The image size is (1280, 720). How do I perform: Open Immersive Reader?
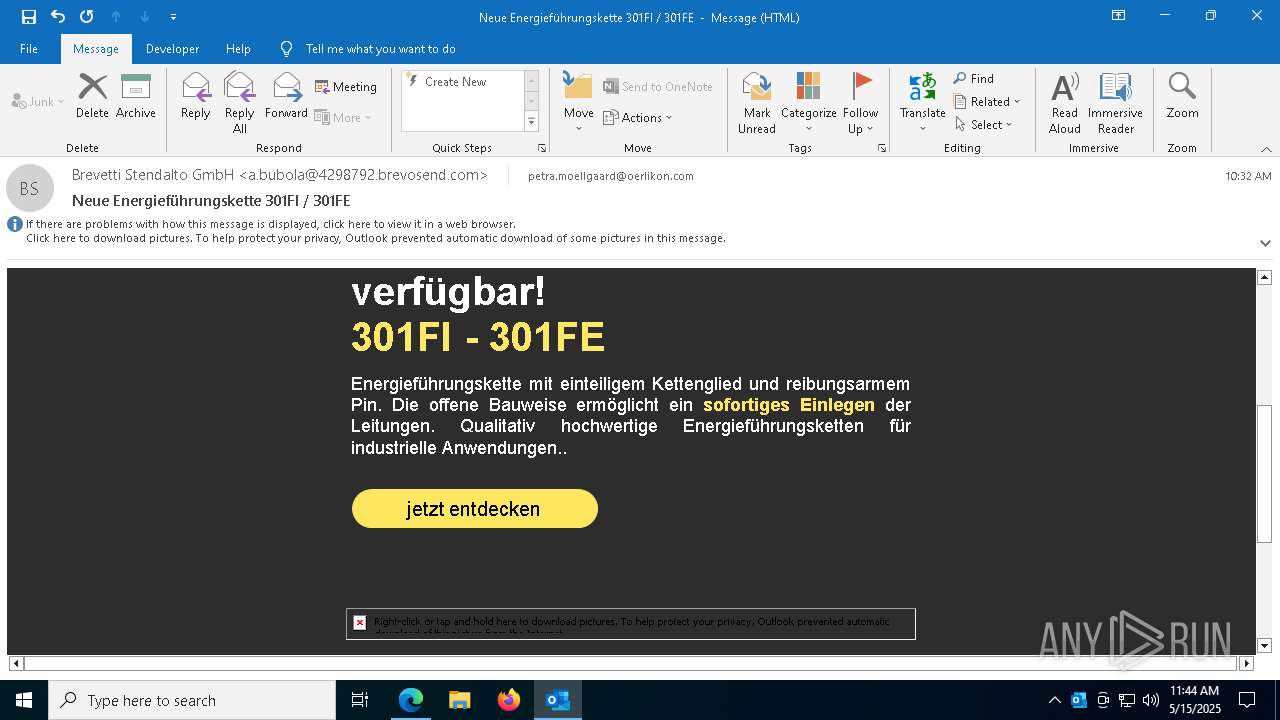(x=1115, y=102)
